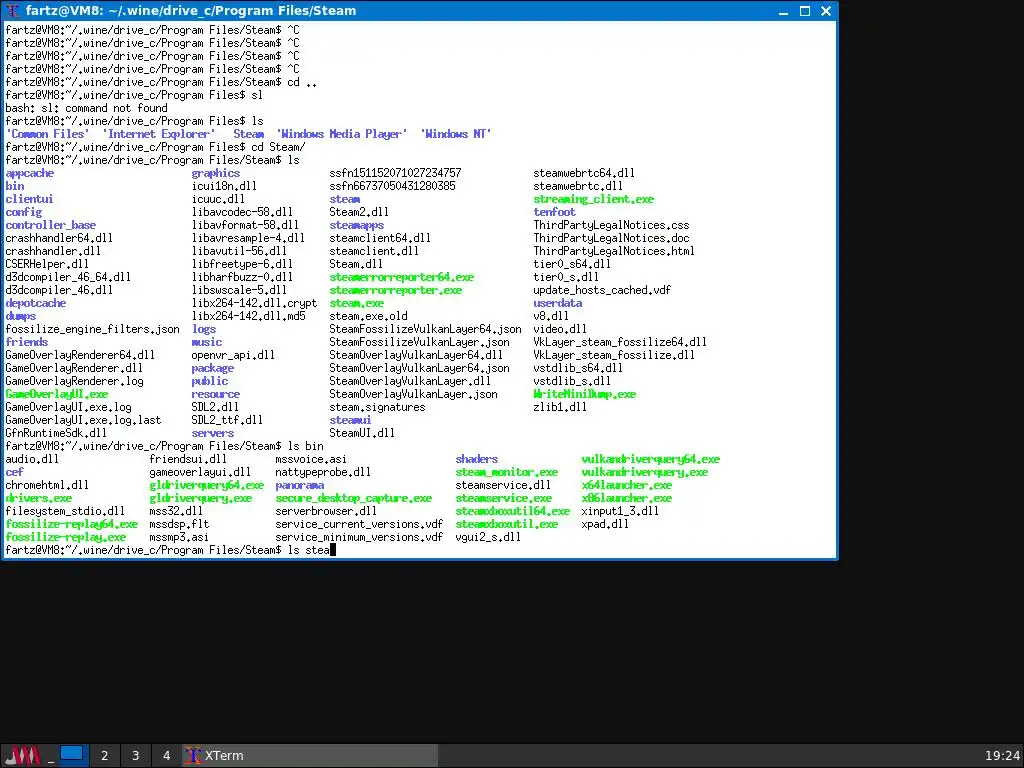Click the XTerm icon in the title bar
Image resolution: width=1024 pixels, height=768 pixels.
coord(12,10)
